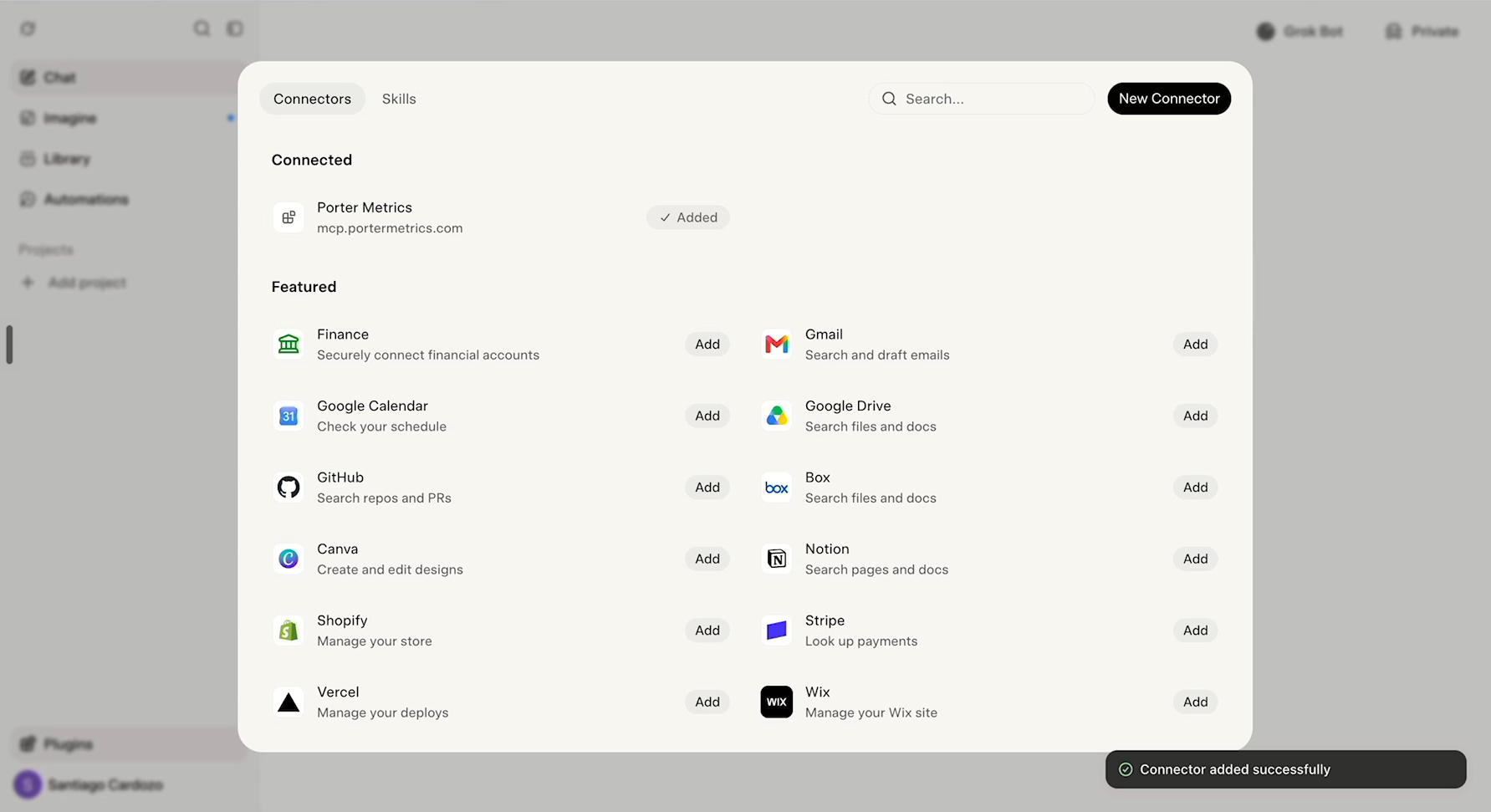Add the Notion connector
1491x812 pixels.
pos(1196,559)
